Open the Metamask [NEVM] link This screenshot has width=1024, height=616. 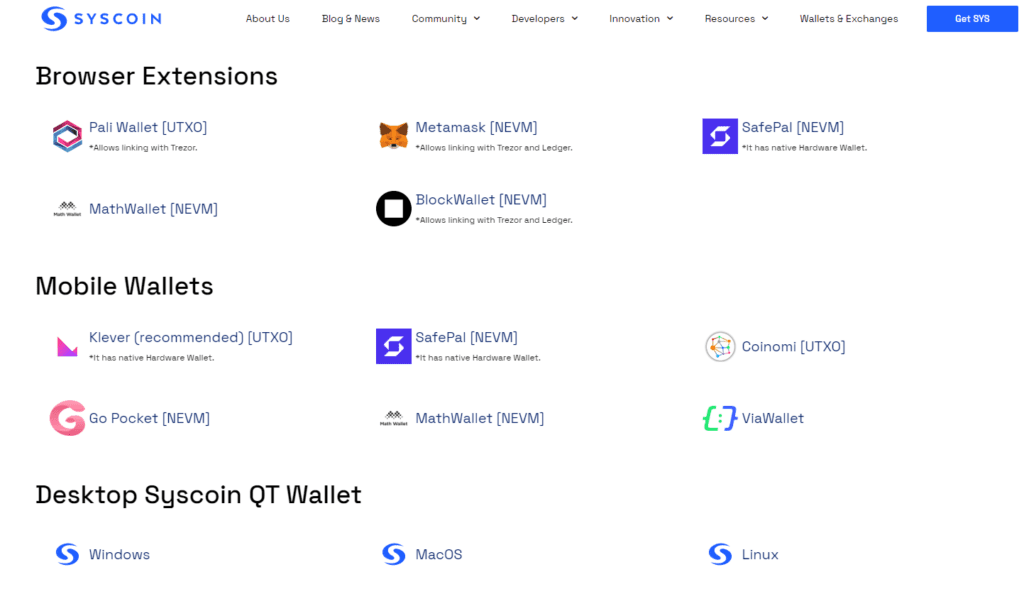[x=476, y=127]
